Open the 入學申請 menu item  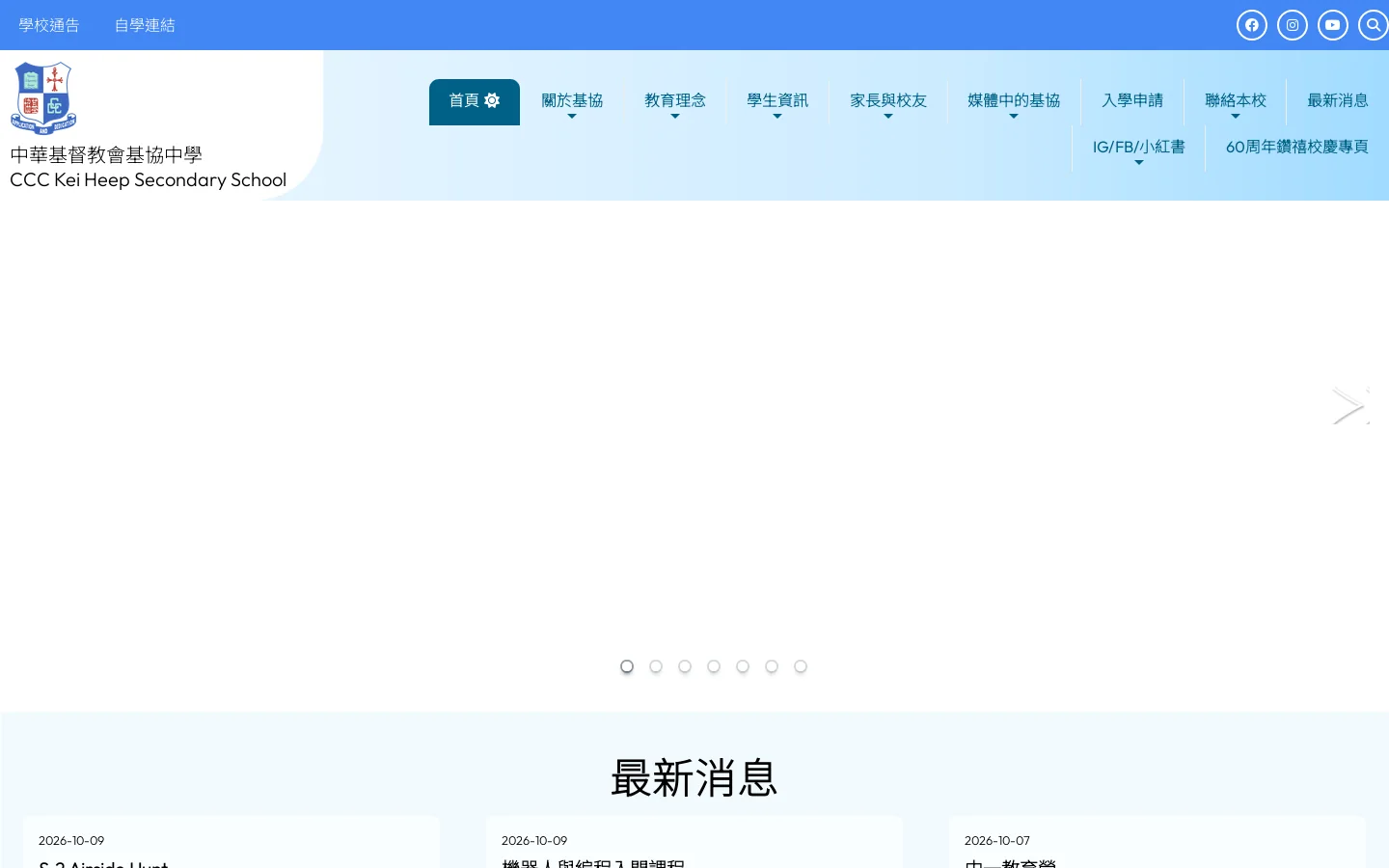1132,101
